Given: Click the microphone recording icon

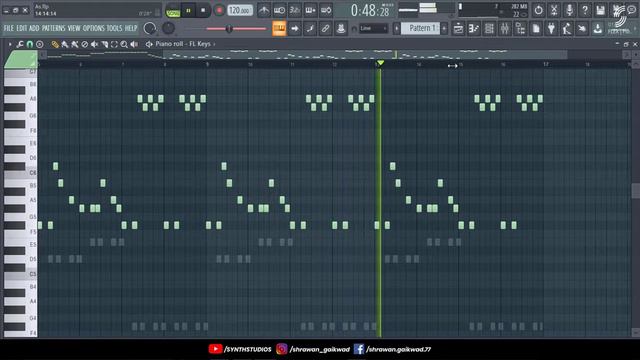Looking at the screenshot, I should [569, 10].
